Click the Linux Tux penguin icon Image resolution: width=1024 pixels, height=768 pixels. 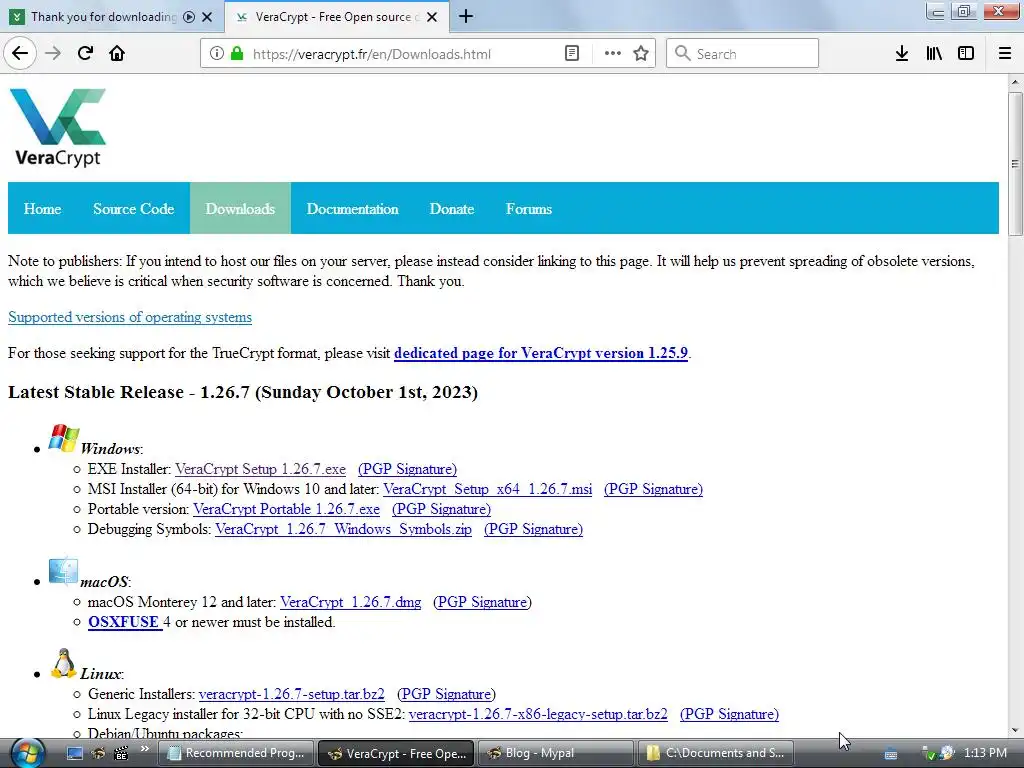63,664
